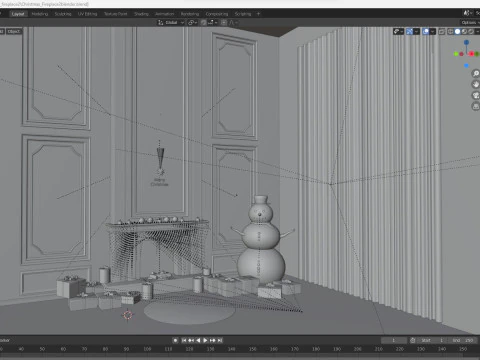The width and height of the screenshot is (480, 360).
Task: Jump to the previous keyframe
Action: tap(191, 340)
